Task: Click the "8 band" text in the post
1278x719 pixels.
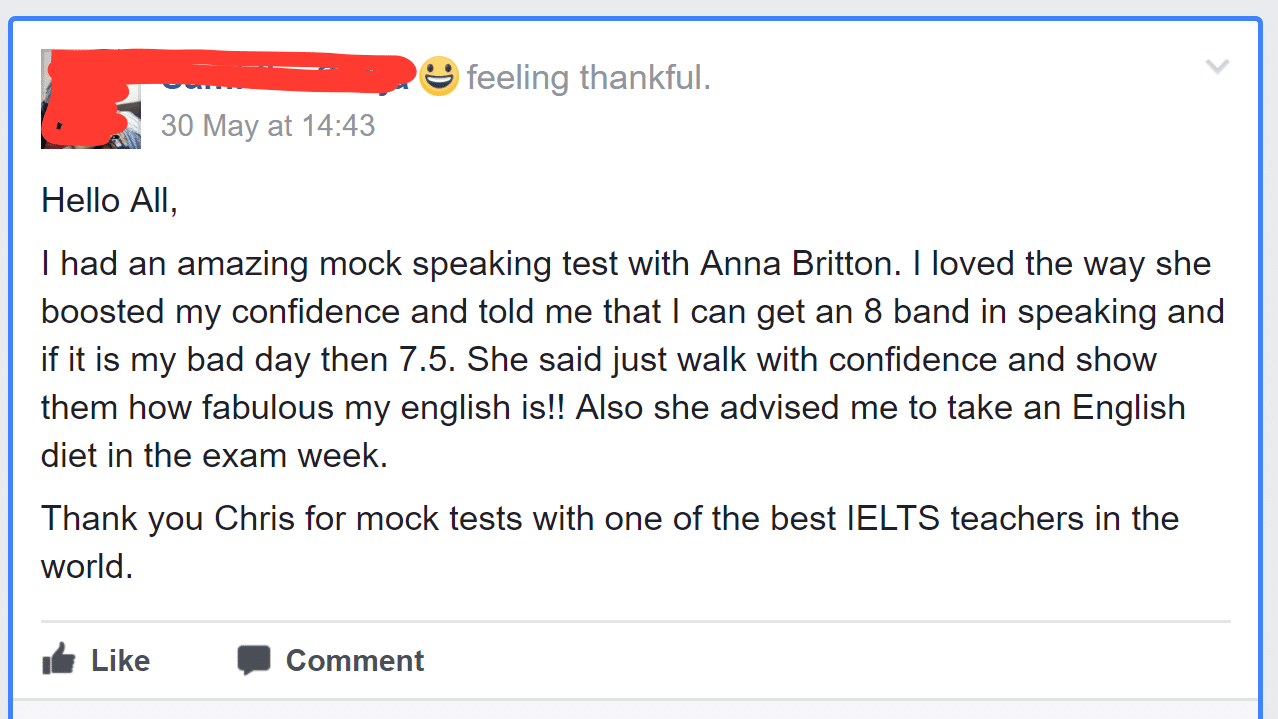Action: pyautogui.click(x=895, y=312)
